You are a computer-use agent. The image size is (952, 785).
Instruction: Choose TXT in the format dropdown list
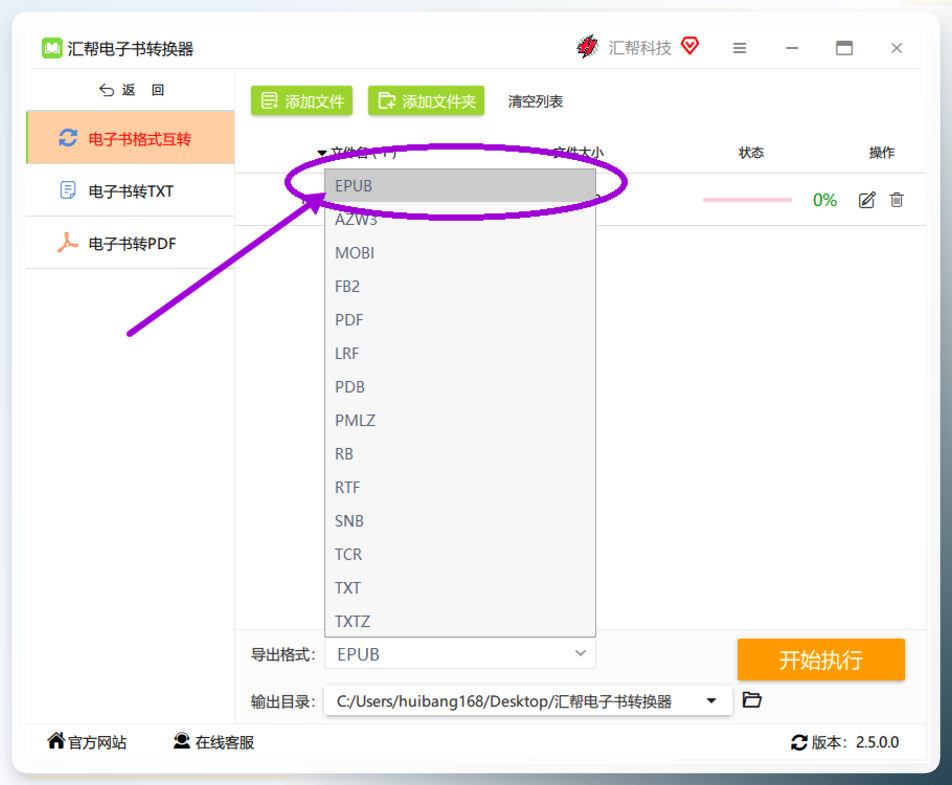[460, 588]
